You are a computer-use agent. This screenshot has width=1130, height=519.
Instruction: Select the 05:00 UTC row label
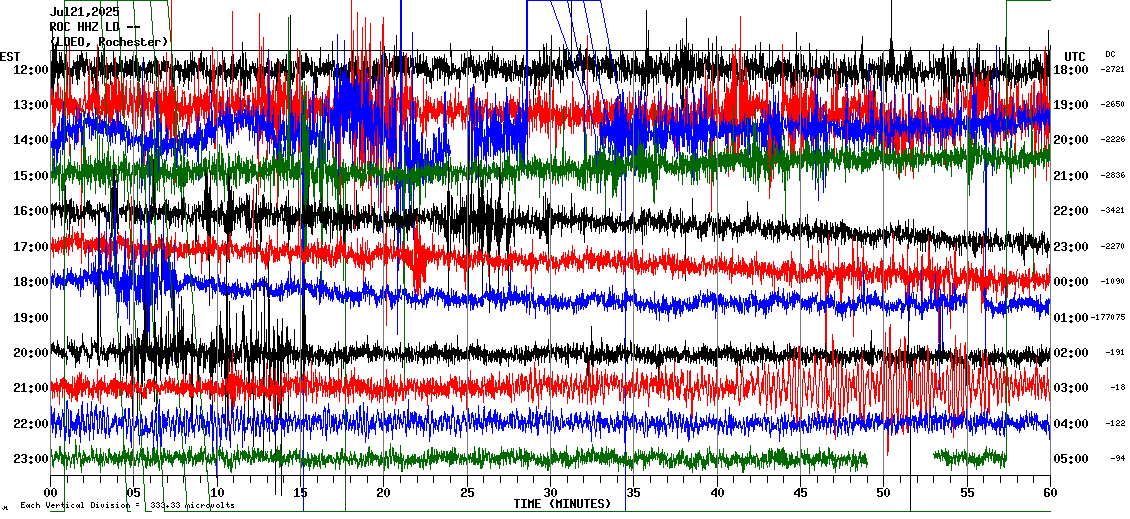[x=1071, y=459]
